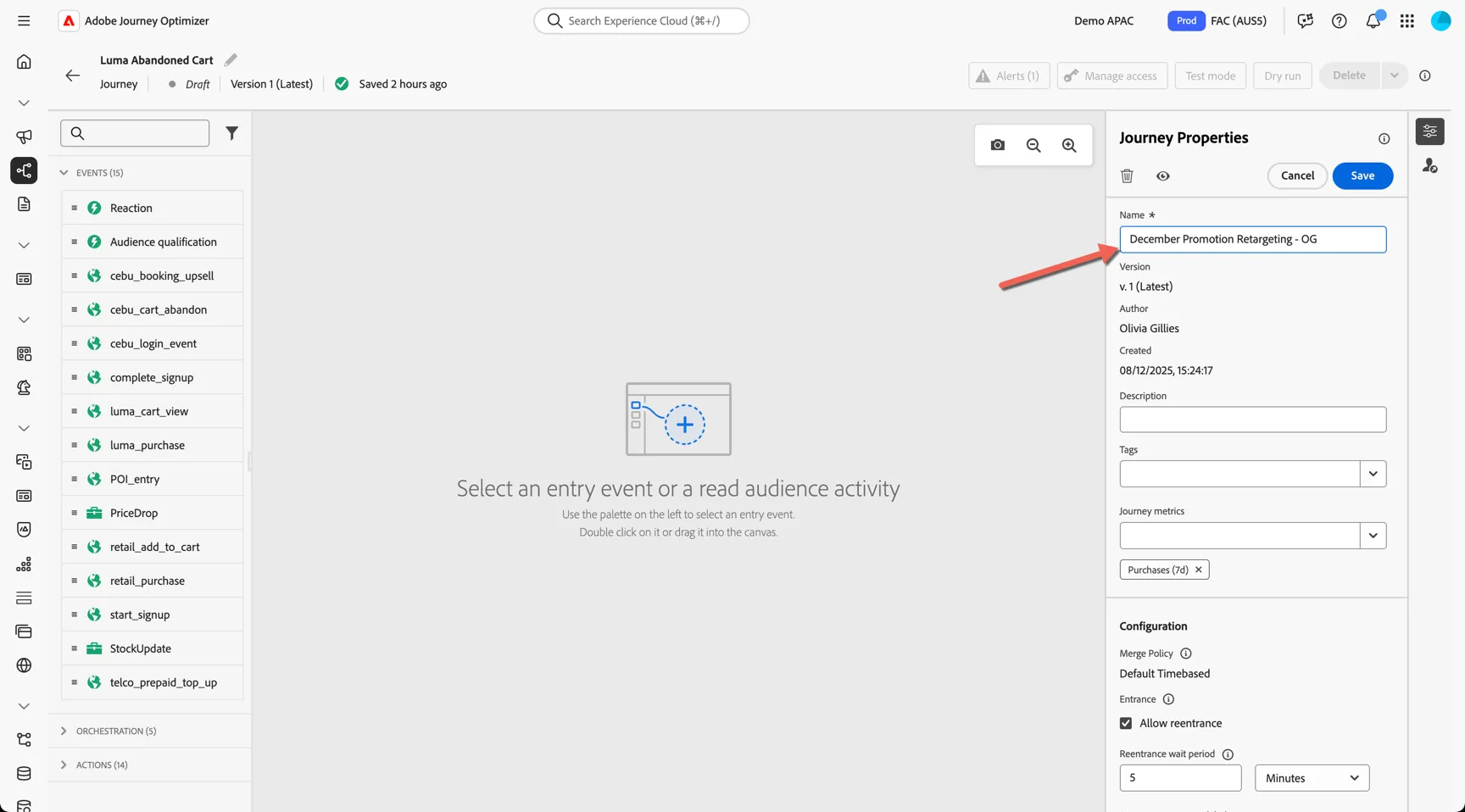This screenshot has width=1465, height=812.
Task: Uncheck the Allow reentrance checkbox
Action: pos(1126,723)
